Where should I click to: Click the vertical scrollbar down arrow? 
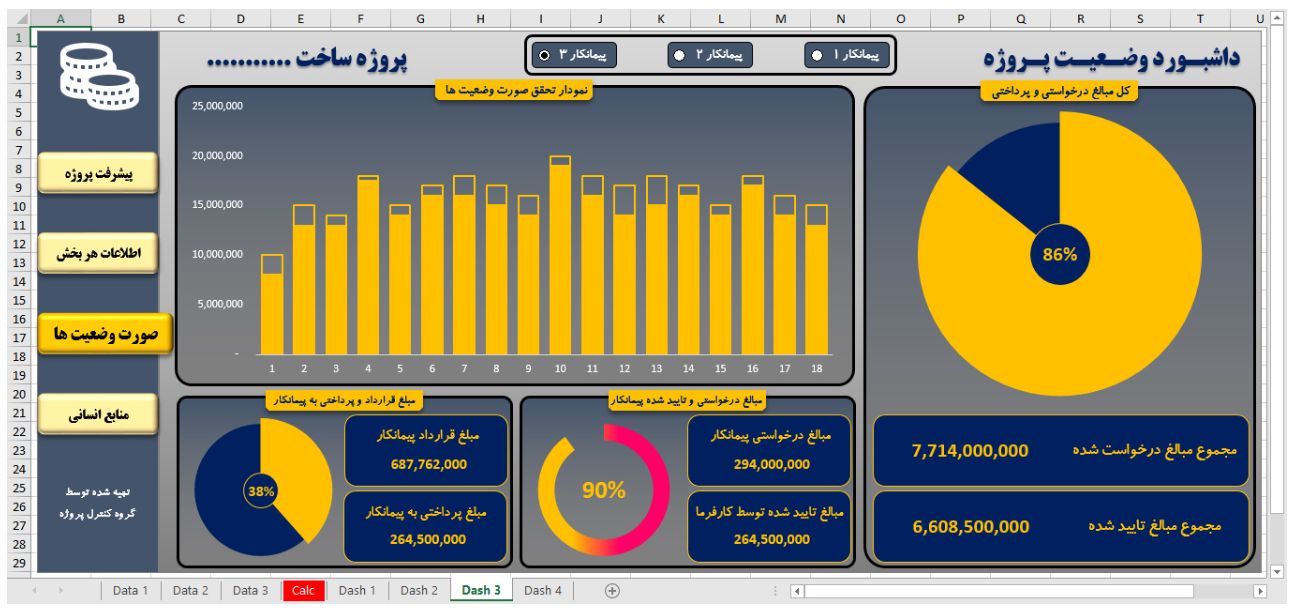point(1275,571)
